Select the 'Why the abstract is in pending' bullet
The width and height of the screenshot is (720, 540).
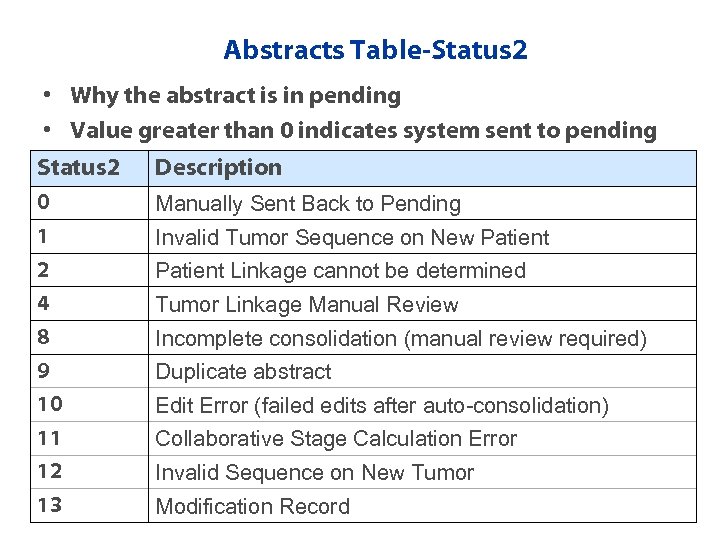[x=236, y=96]
